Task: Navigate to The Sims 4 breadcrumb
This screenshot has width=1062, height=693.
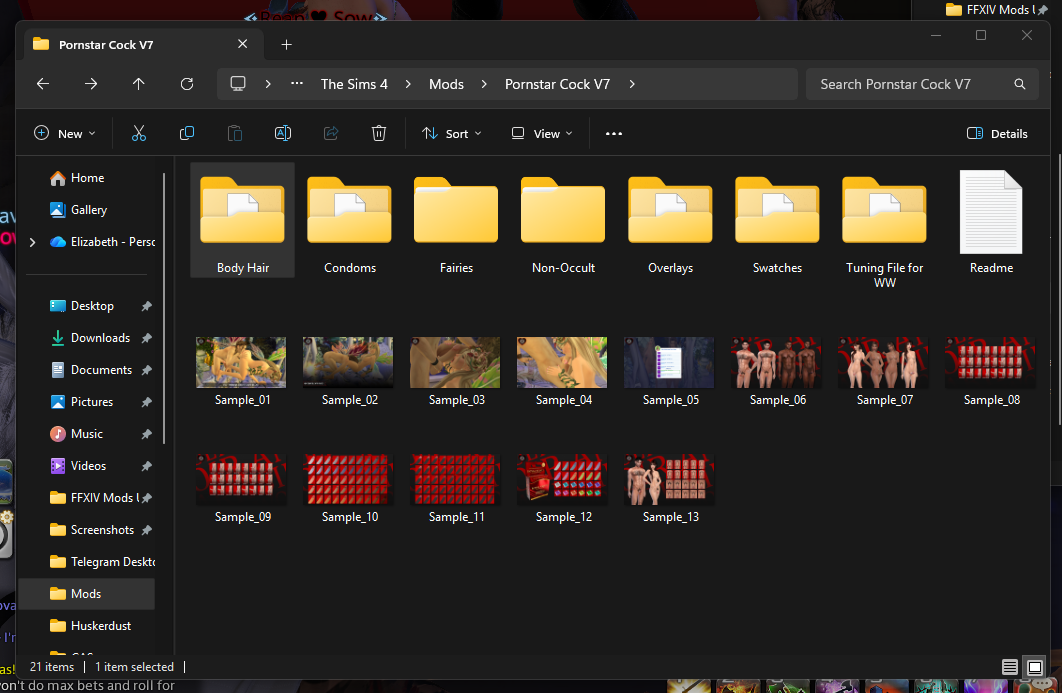Action: pyautogui.click(x=354, y=84)
